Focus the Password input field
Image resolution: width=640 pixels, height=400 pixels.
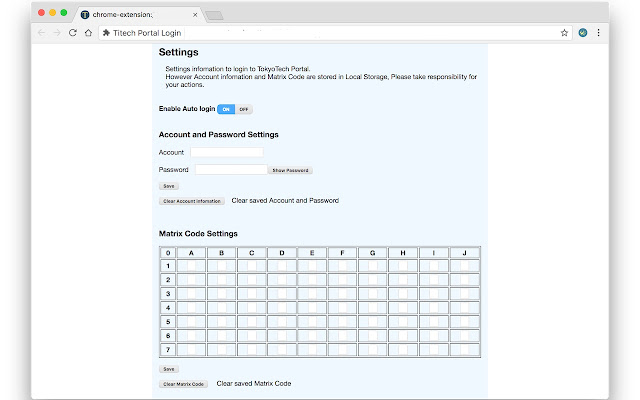click(x=231, y=169)
